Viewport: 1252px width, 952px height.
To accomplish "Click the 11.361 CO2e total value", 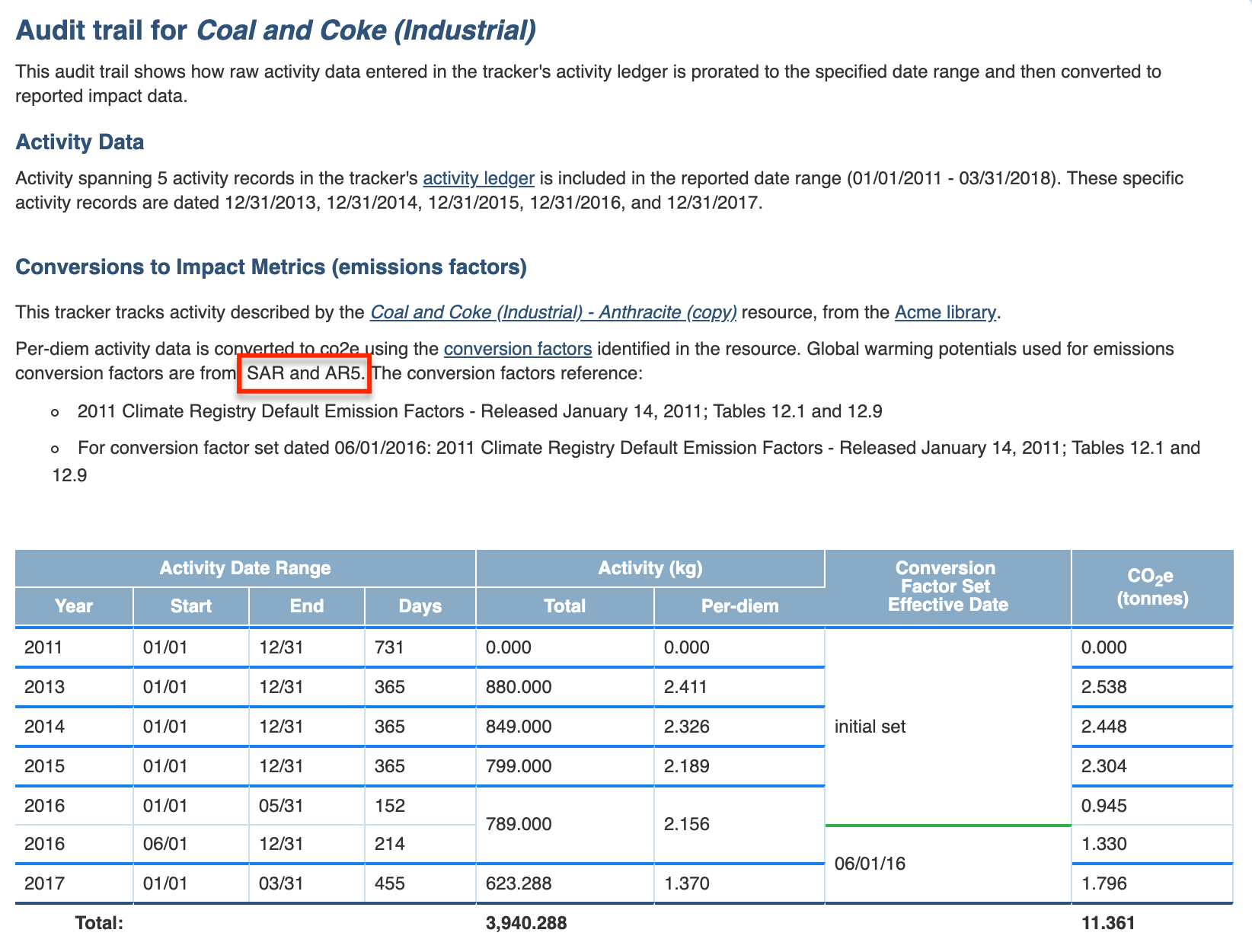I will click(1107, 923).
